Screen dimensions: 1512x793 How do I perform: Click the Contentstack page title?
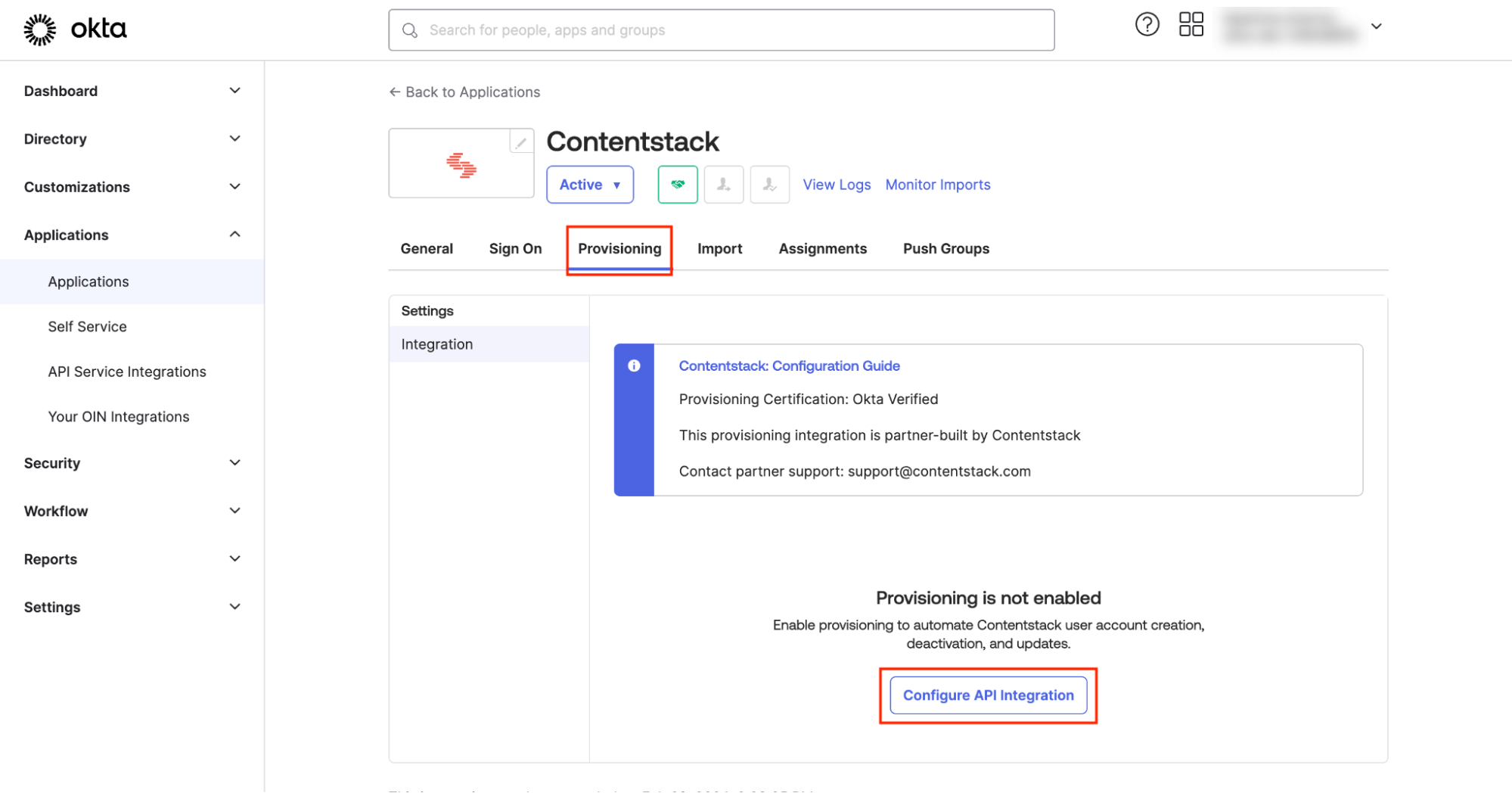tap(632, 141)
